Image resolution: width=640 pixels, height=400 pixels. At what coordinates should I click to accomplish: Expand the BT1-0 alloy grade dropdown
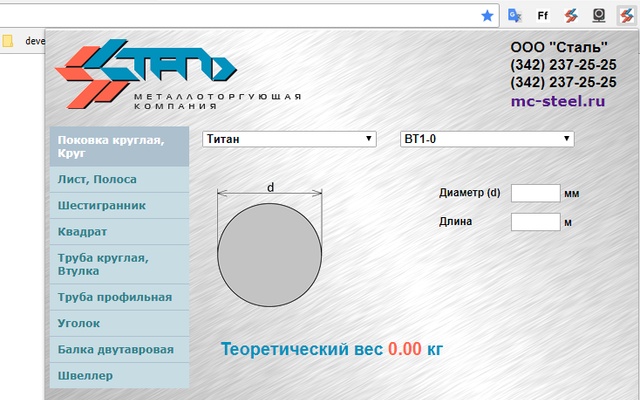tap(486, 139)
